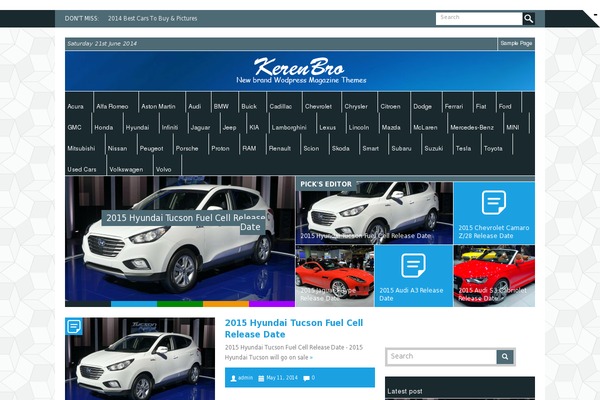Go to the Ferrari category
Image resolution: width=600 pixels, height=400 pixels.
coord(453,106)
